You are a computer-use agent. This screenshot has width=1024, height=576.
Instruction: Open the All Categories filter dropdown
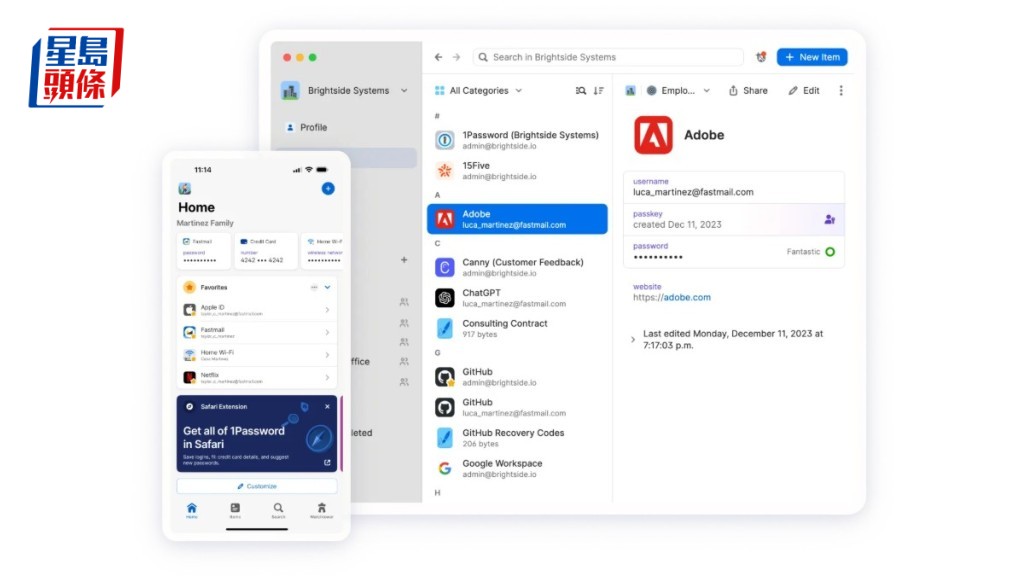[x=479, y=91]
